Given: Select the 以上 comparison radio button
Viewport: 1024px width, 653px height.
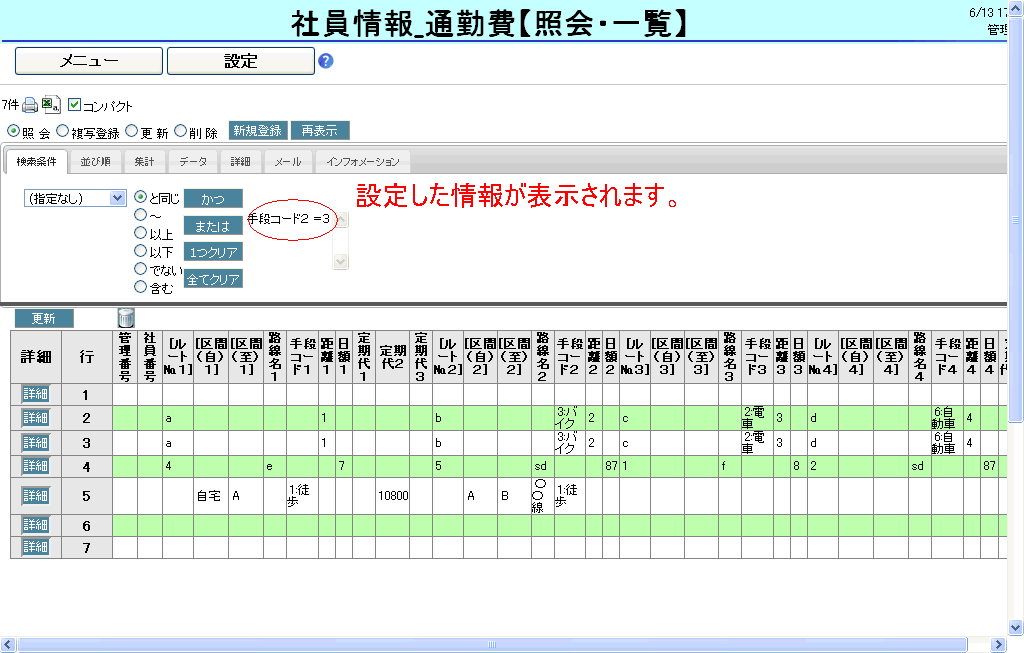Looking at the screenshot, I should (x=141, y=234).
